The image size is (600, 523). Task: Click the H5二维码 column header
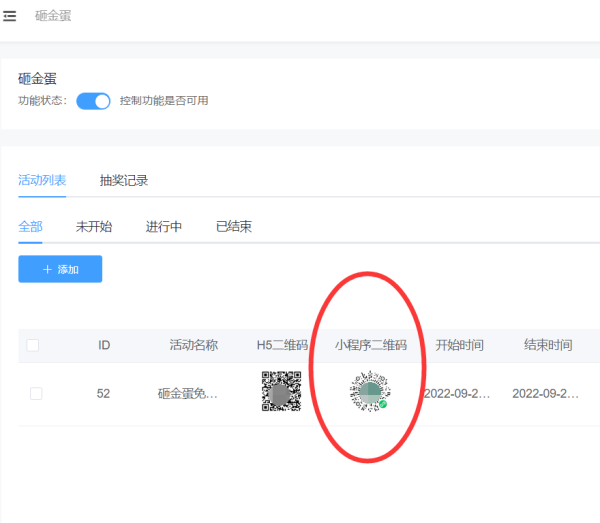[282, 345]
